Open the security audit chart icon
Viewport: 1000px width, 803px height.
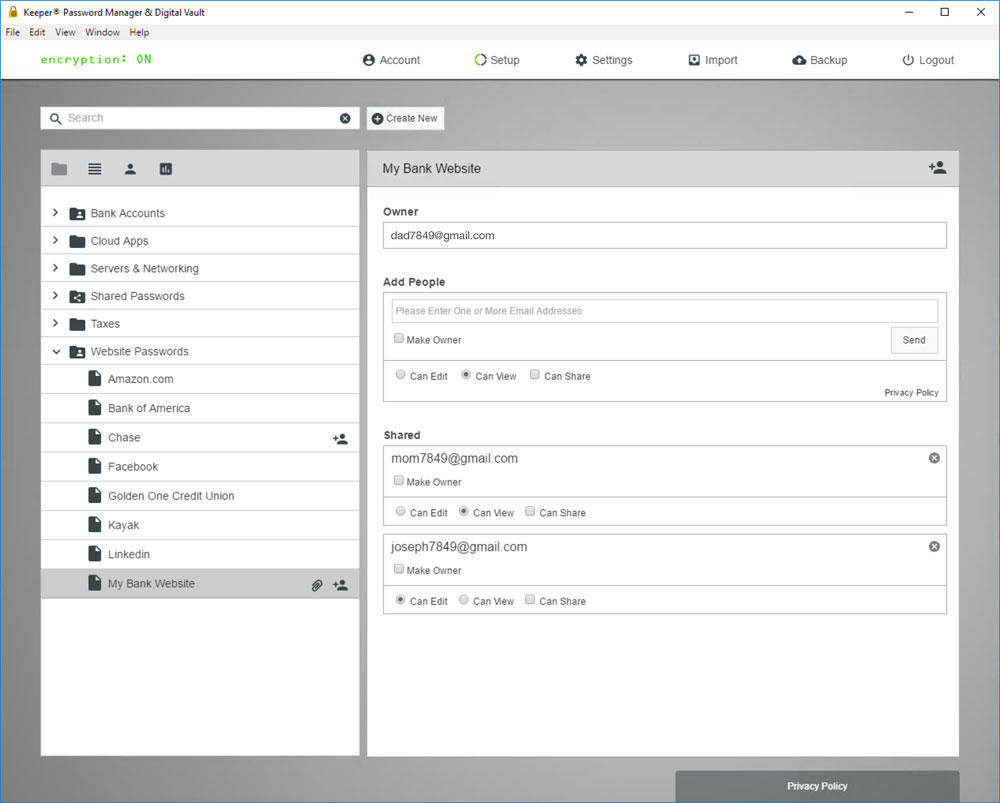[x=166, y=169]
